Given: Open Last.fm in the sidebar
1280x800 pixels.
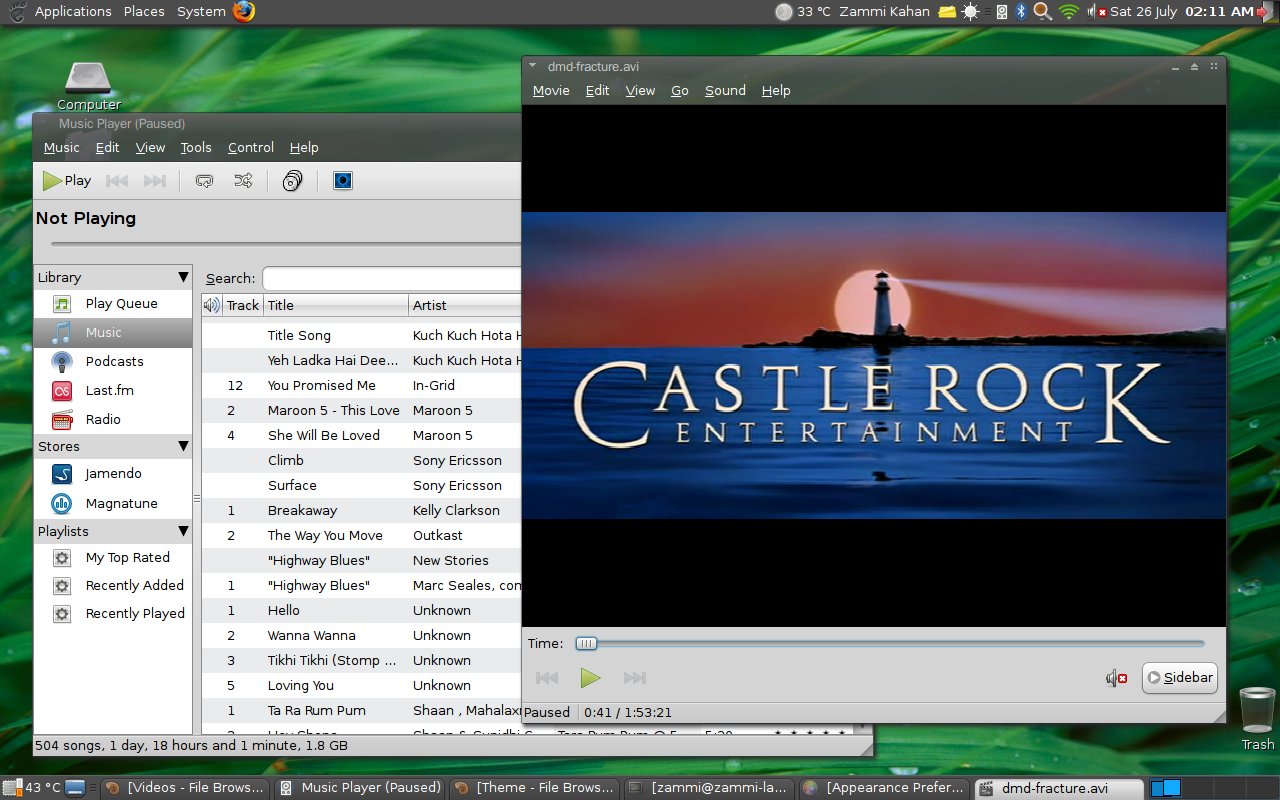Looking at the screenshot, I should pos(112,390).
